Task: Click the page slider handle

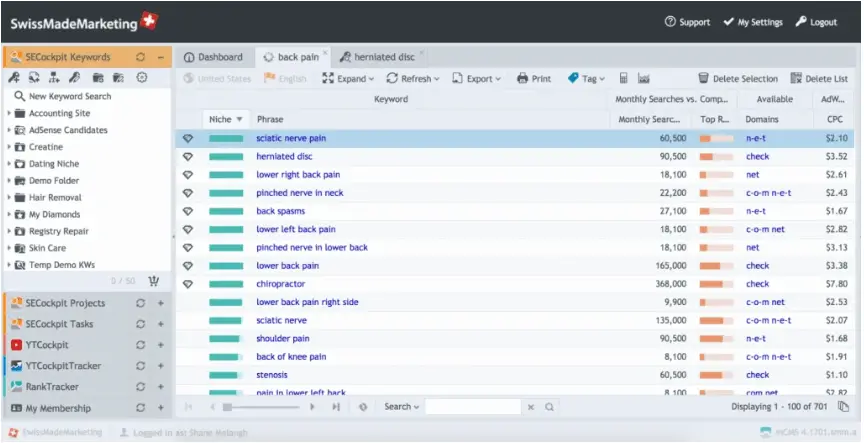Action: [227, 407]
